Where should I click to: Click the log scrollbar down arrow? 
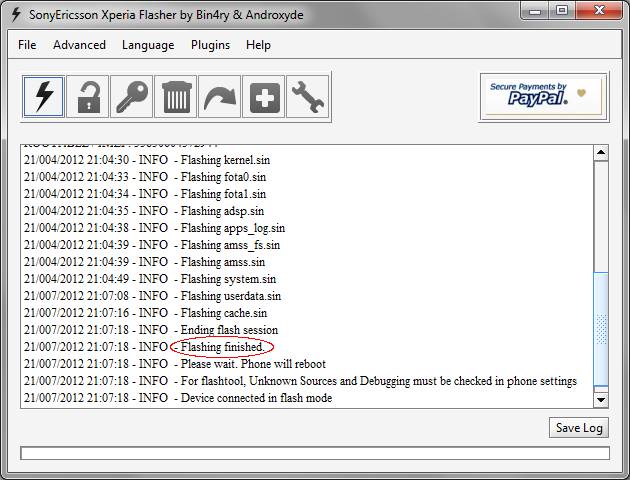[601, 400]
